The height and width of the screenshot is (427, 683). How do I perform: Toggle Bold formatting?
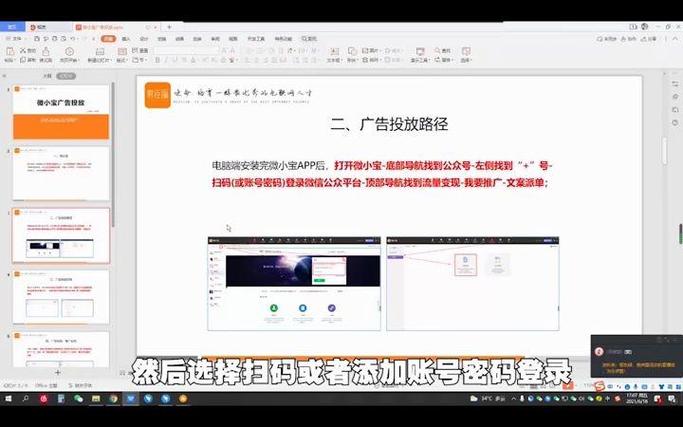(158, 60)
